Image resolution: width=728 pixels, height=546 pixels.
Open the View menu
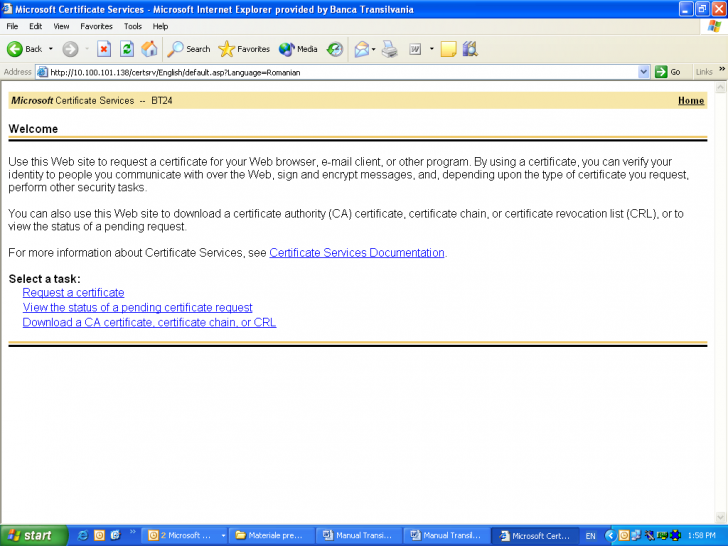point(61,26)
